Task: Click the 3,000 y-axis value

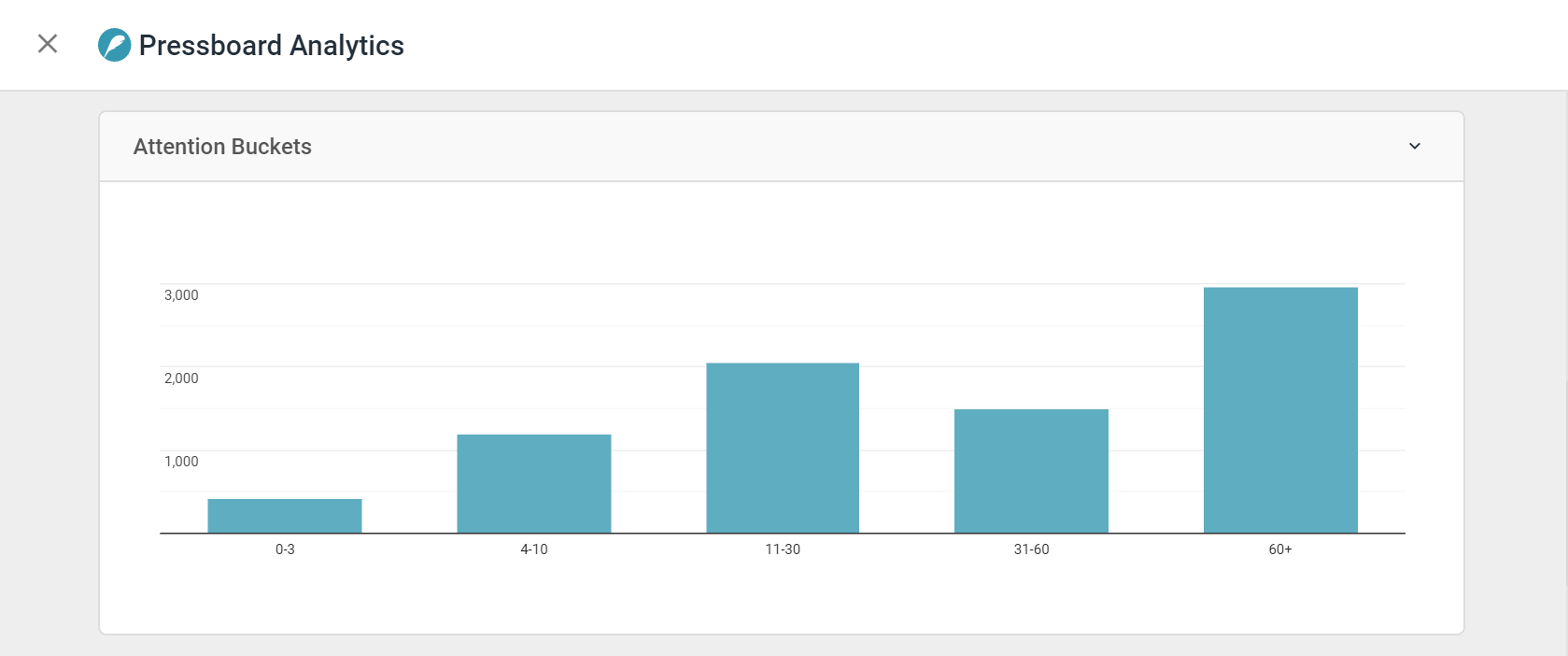Action: tap(181, 295)
